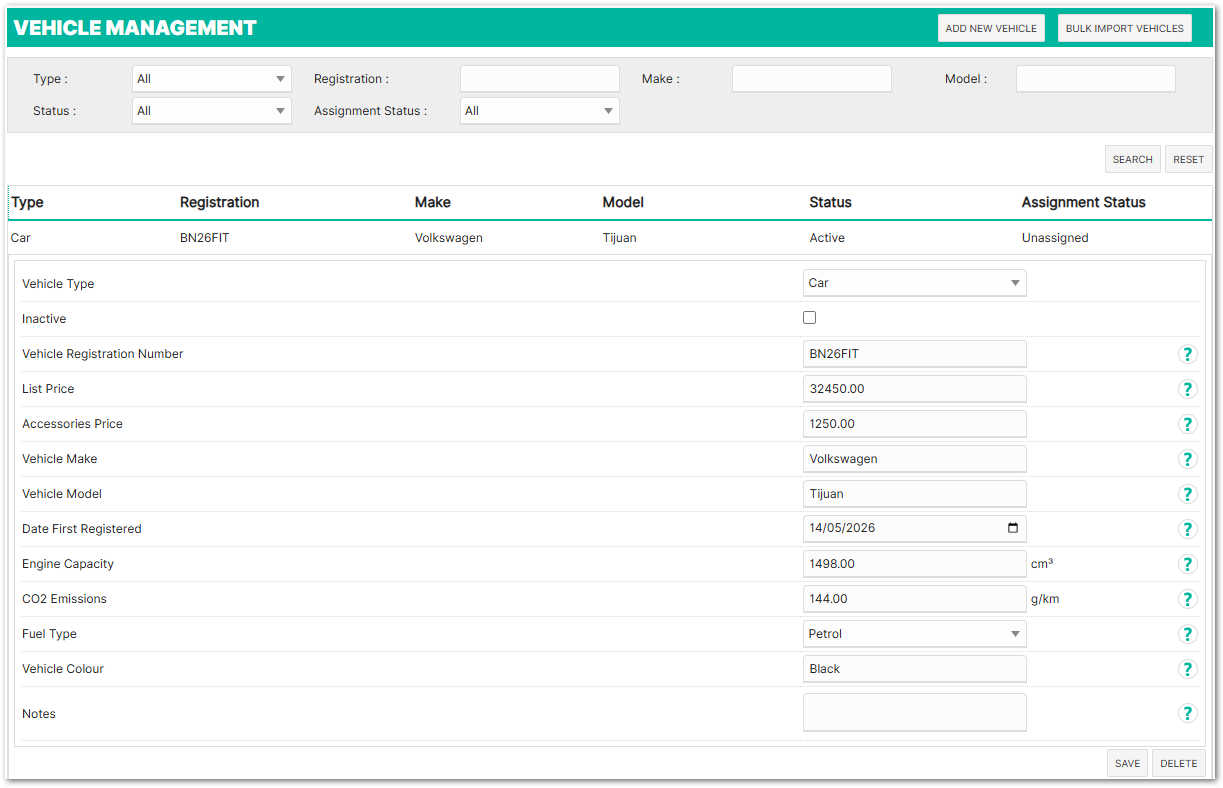Click the Add New Vehicle button

990,28
